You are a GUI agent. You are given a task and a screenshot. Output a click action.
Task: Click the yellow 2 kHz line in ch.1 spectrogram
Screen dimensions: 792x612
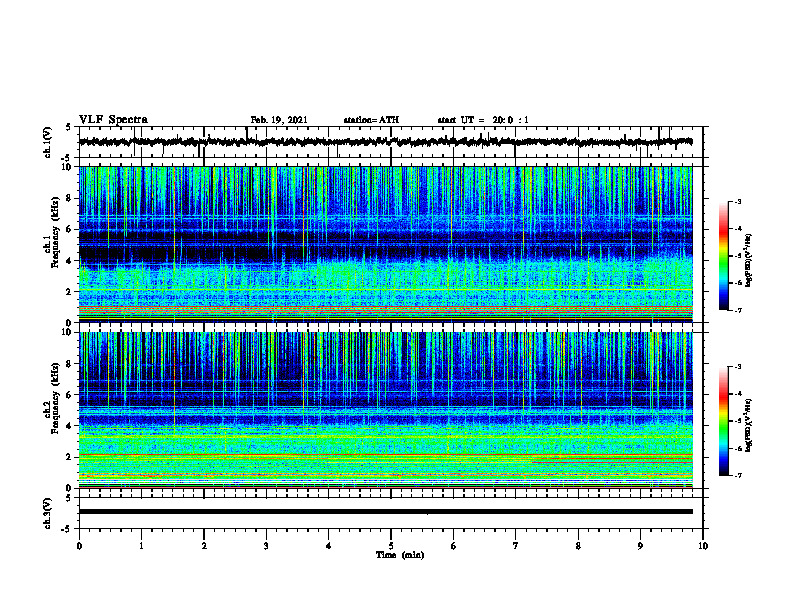click(x=385, y=289)
